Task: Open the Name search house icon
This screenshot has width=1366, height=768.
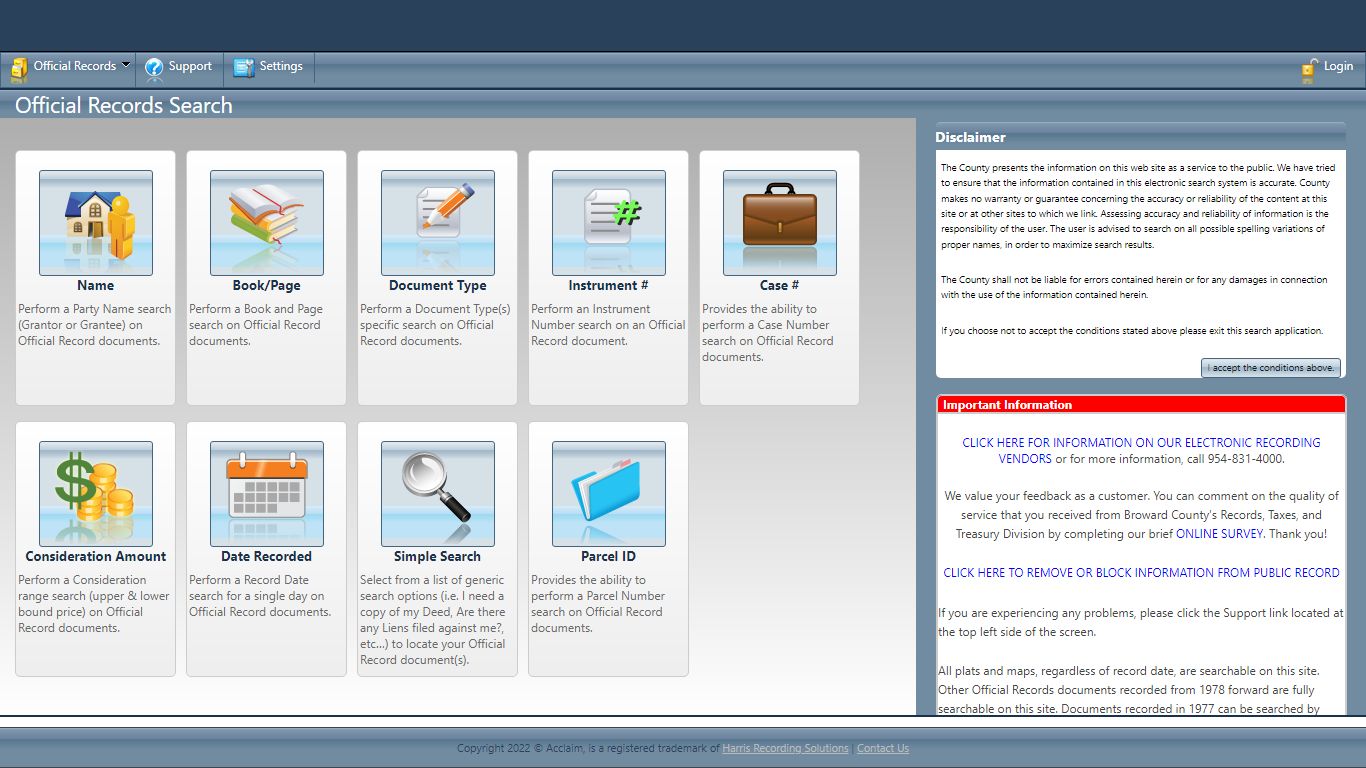Action: [96, 223]
